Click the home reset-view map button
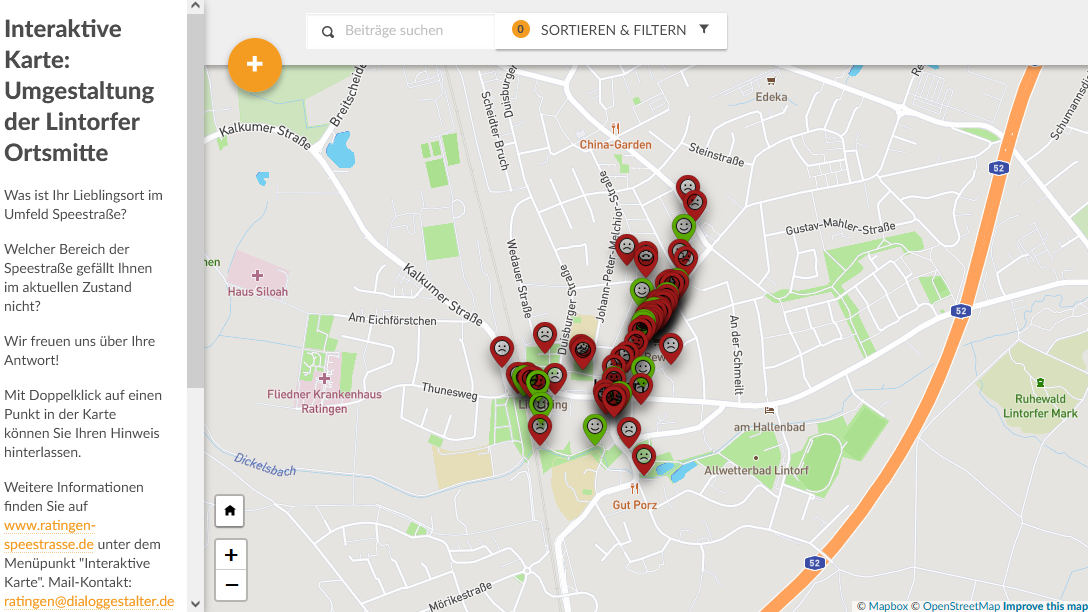Viewport: 1088px width, 612px height. tap(230, 511)
